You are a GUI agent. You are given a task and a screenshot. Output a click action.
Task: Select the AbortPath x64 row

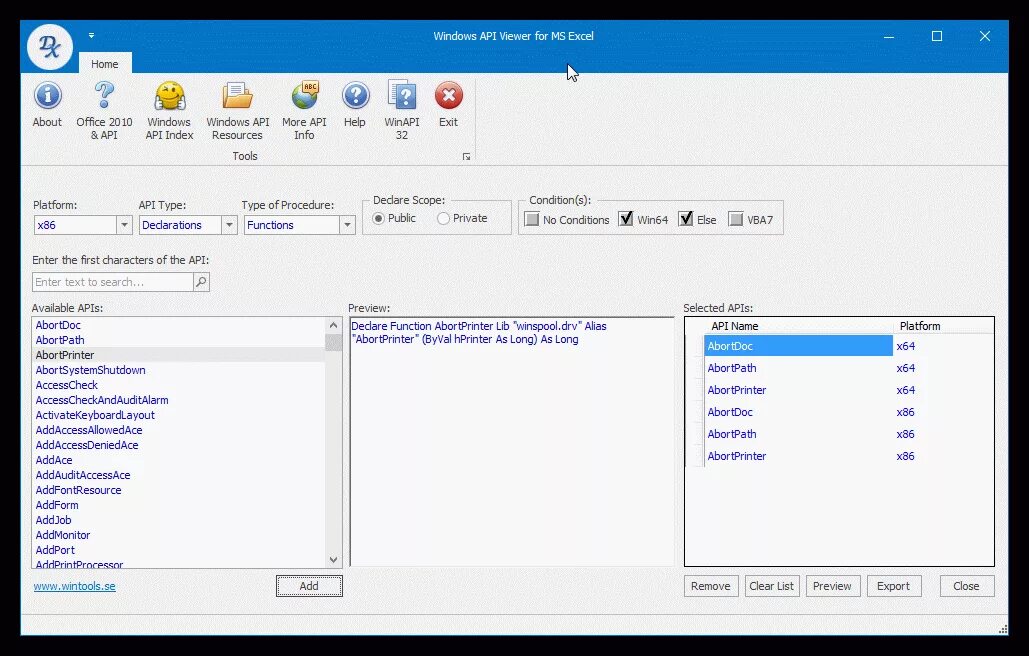click(849, 369)
